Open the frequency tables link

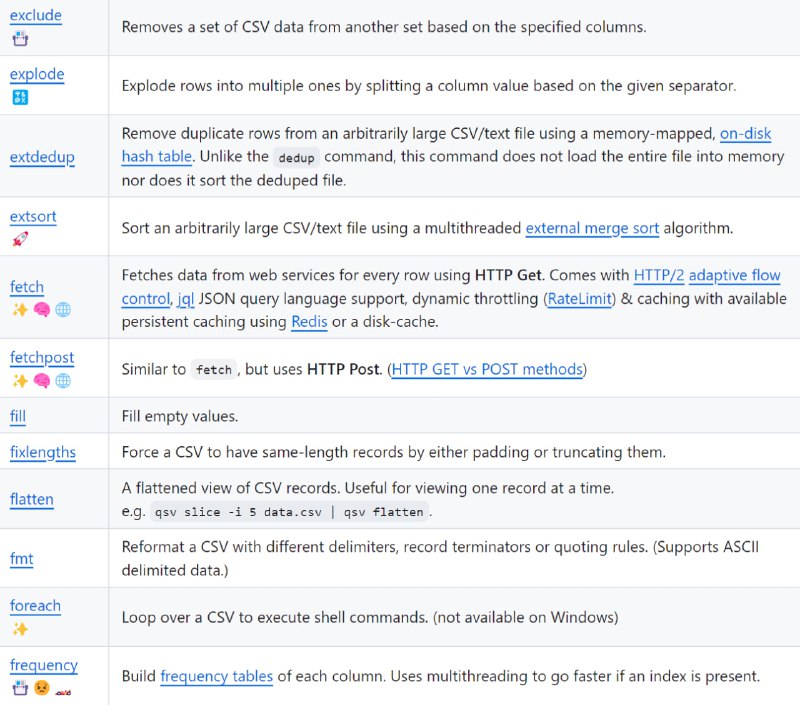(216, 676)
